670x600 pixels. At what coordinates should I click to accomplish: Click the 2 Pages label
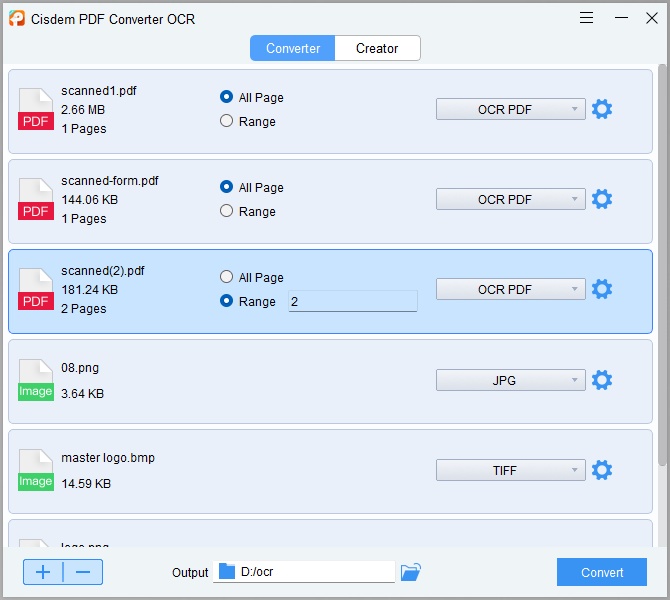click(x=84, y=309)
